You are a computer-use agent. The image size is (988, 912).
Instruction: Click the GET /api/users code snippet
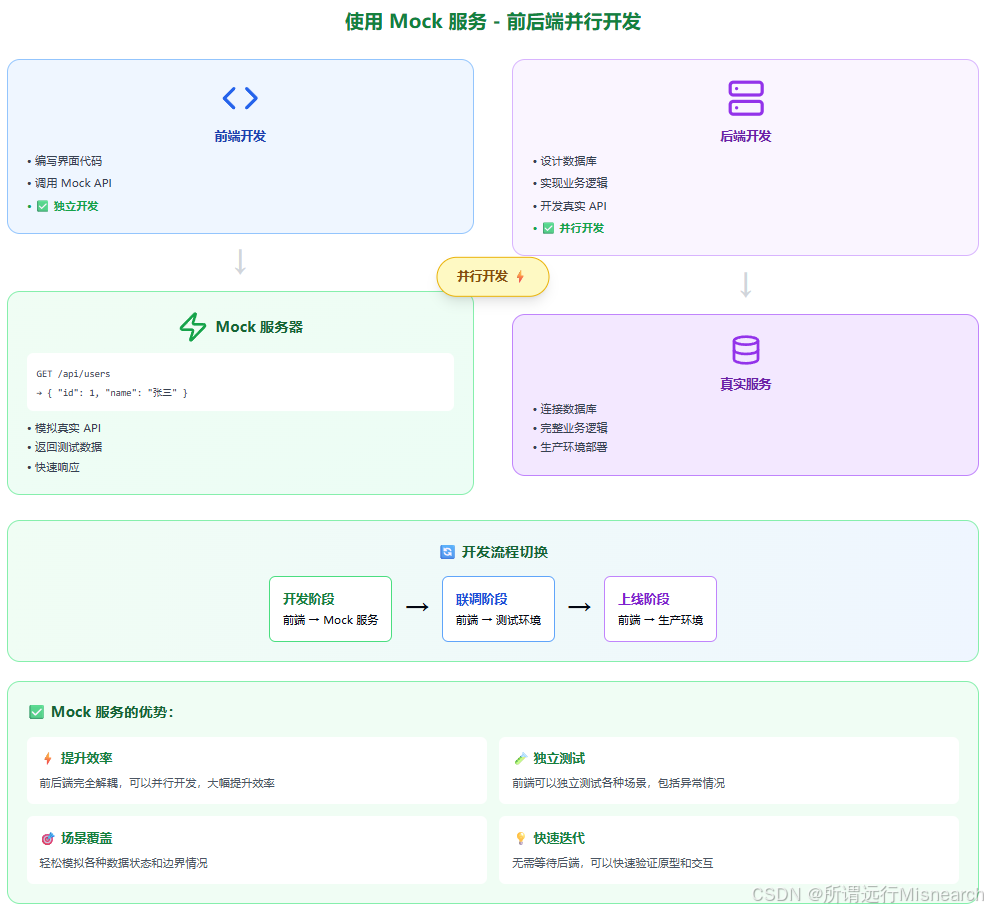240,381
